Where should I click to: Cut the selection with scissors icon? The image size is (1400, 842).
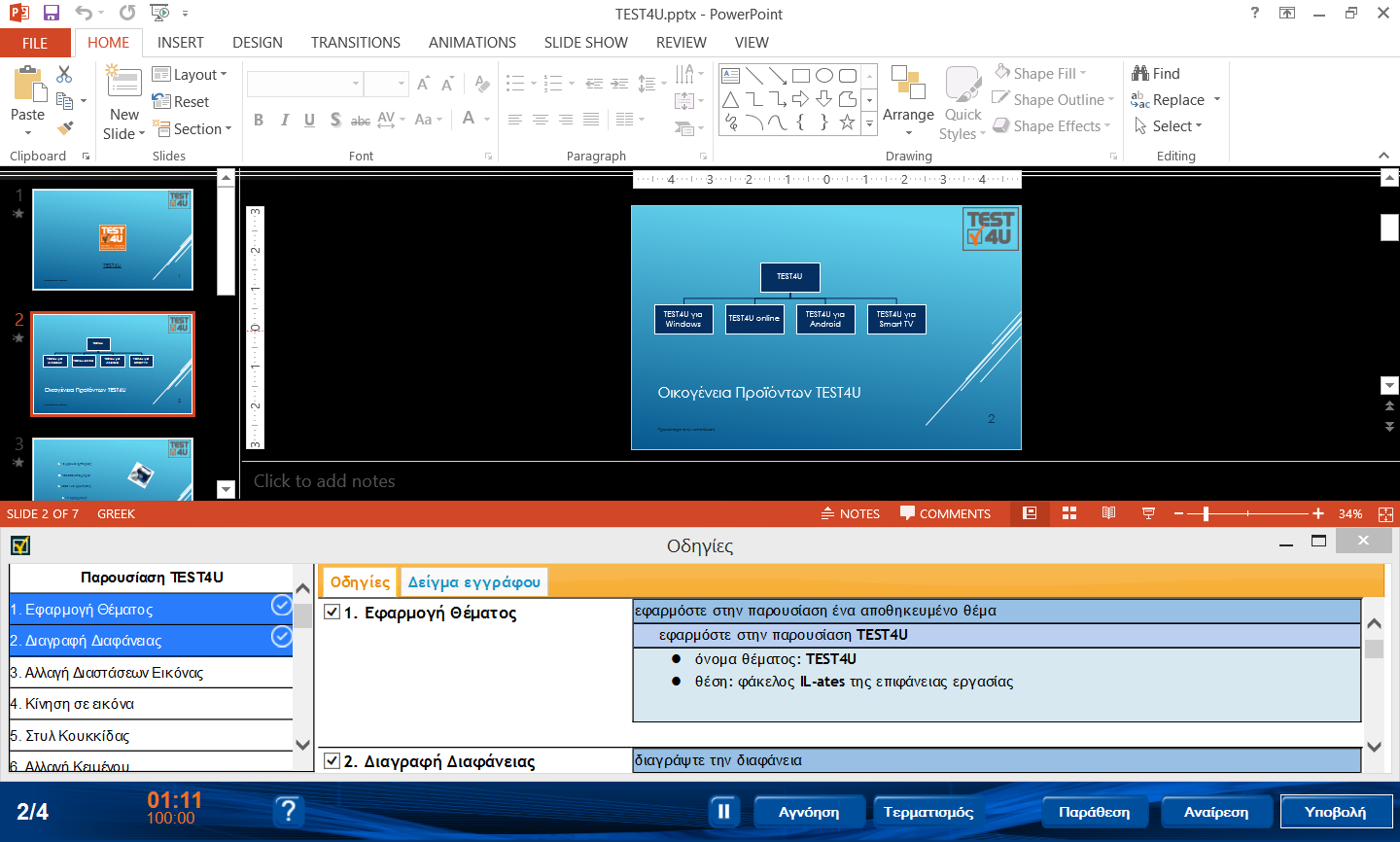(x=64, y=75)
